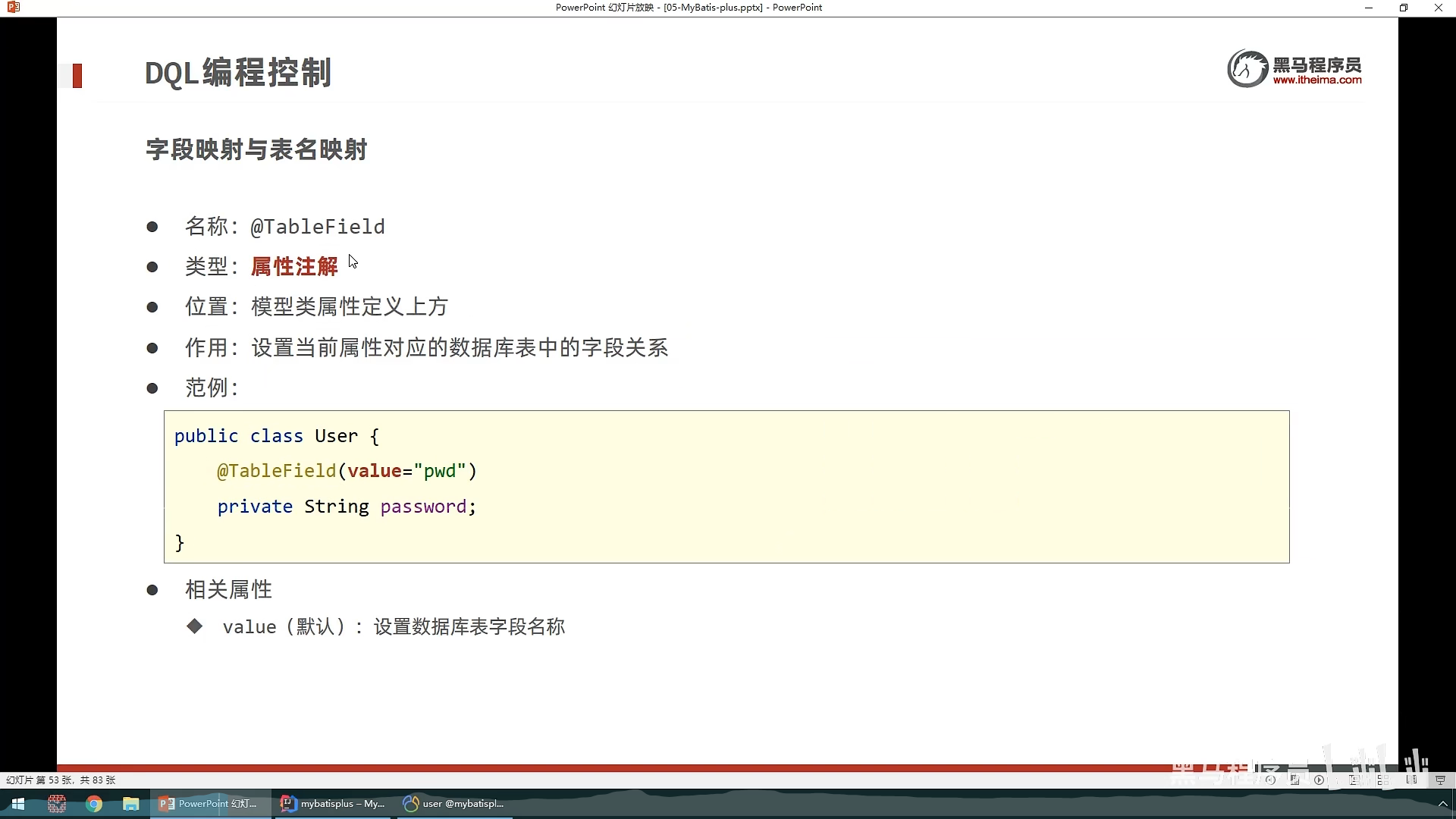Select the PowerPoint taskbar button
Image resolution: width=1456 pixels, height=819 pixels.
coord(210,804)
